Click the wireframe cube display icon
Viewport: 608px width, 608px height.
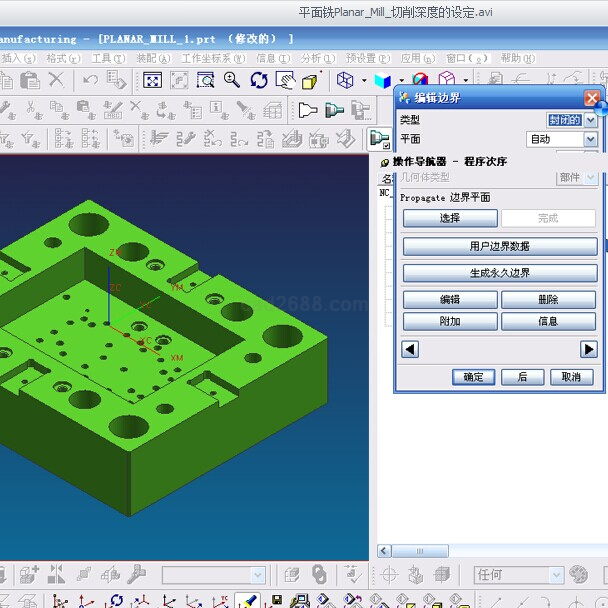(x=345, y=81)
